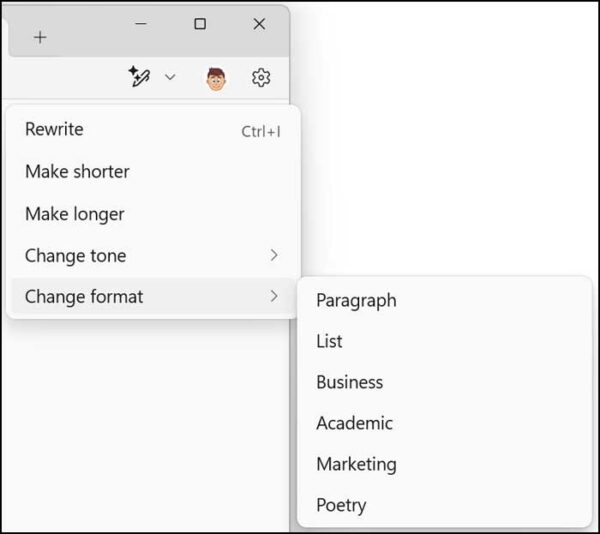
Task: Select List format option
Action: click(x=329, y=341)
